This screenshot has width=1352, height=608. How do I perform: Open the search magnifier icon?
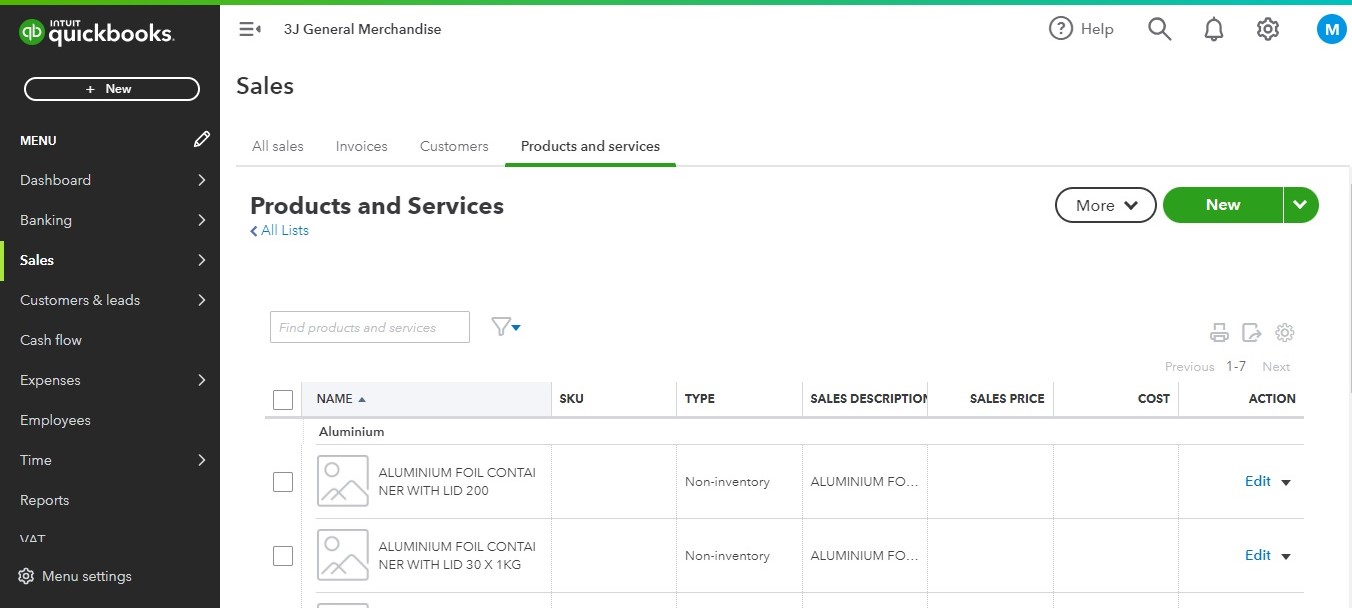point(1159,29)
